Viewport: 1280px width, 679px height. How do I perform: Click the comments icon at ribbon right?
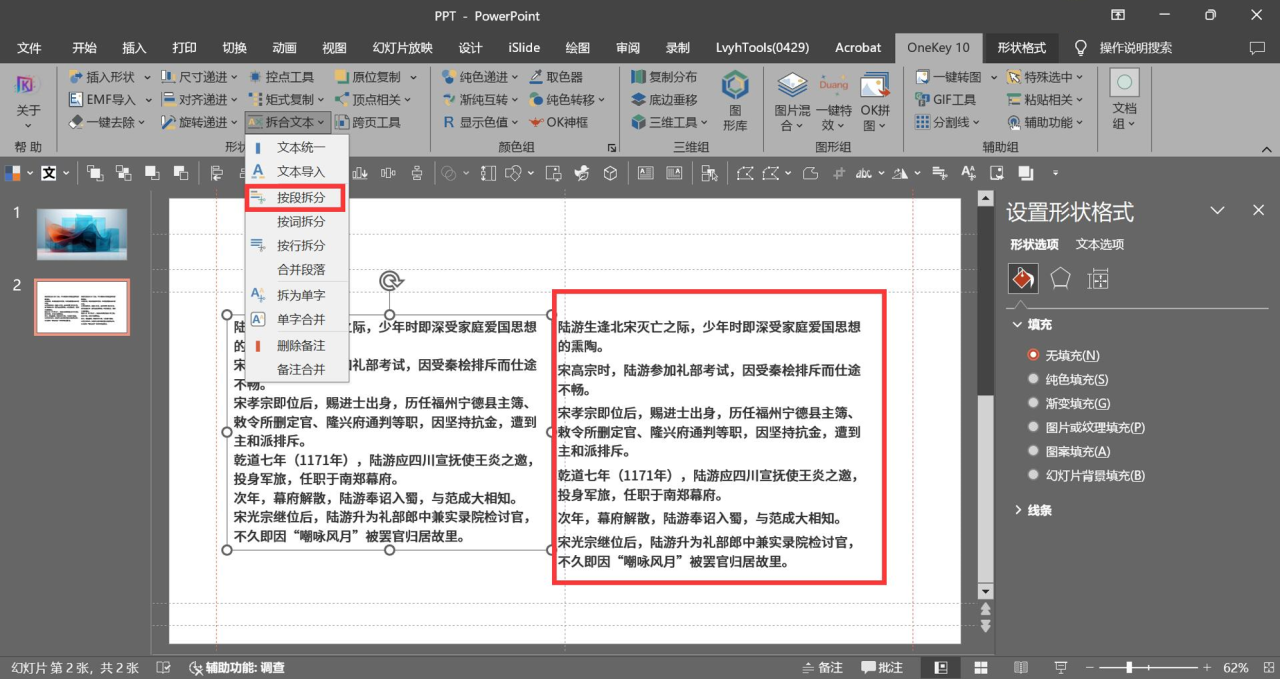pos(1257,47)
